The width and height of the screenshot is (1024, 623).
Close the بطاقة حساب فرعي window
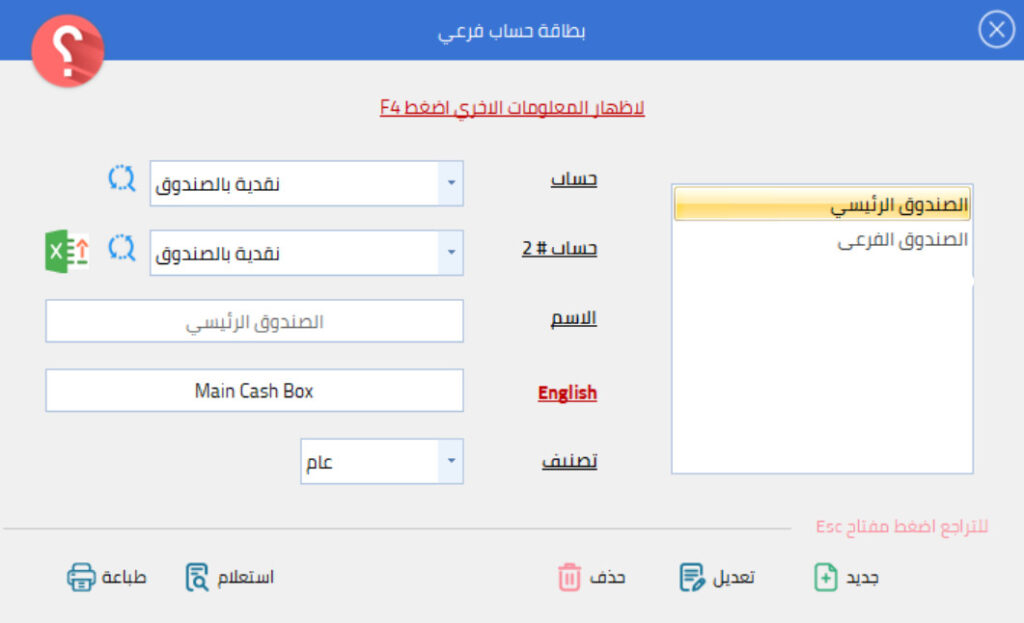coord(996,31)
